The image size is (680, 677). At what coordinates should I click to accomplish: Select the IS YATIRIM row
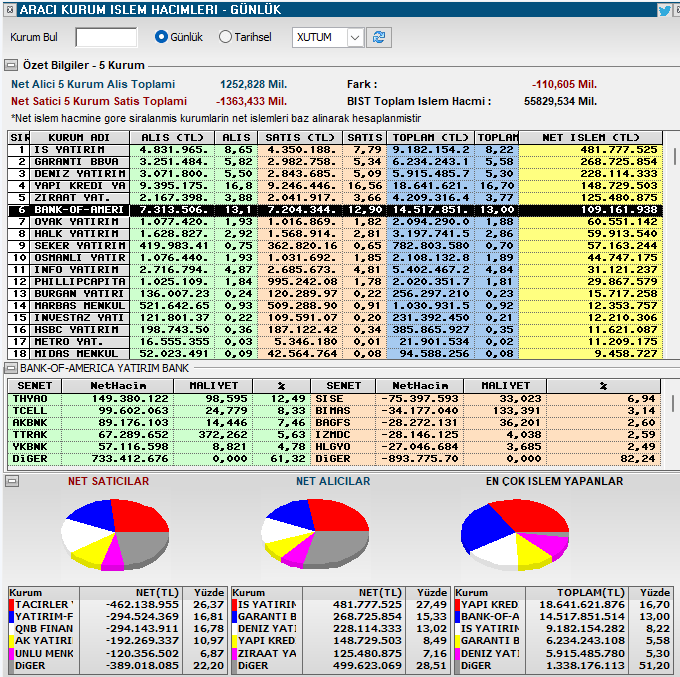335,150
